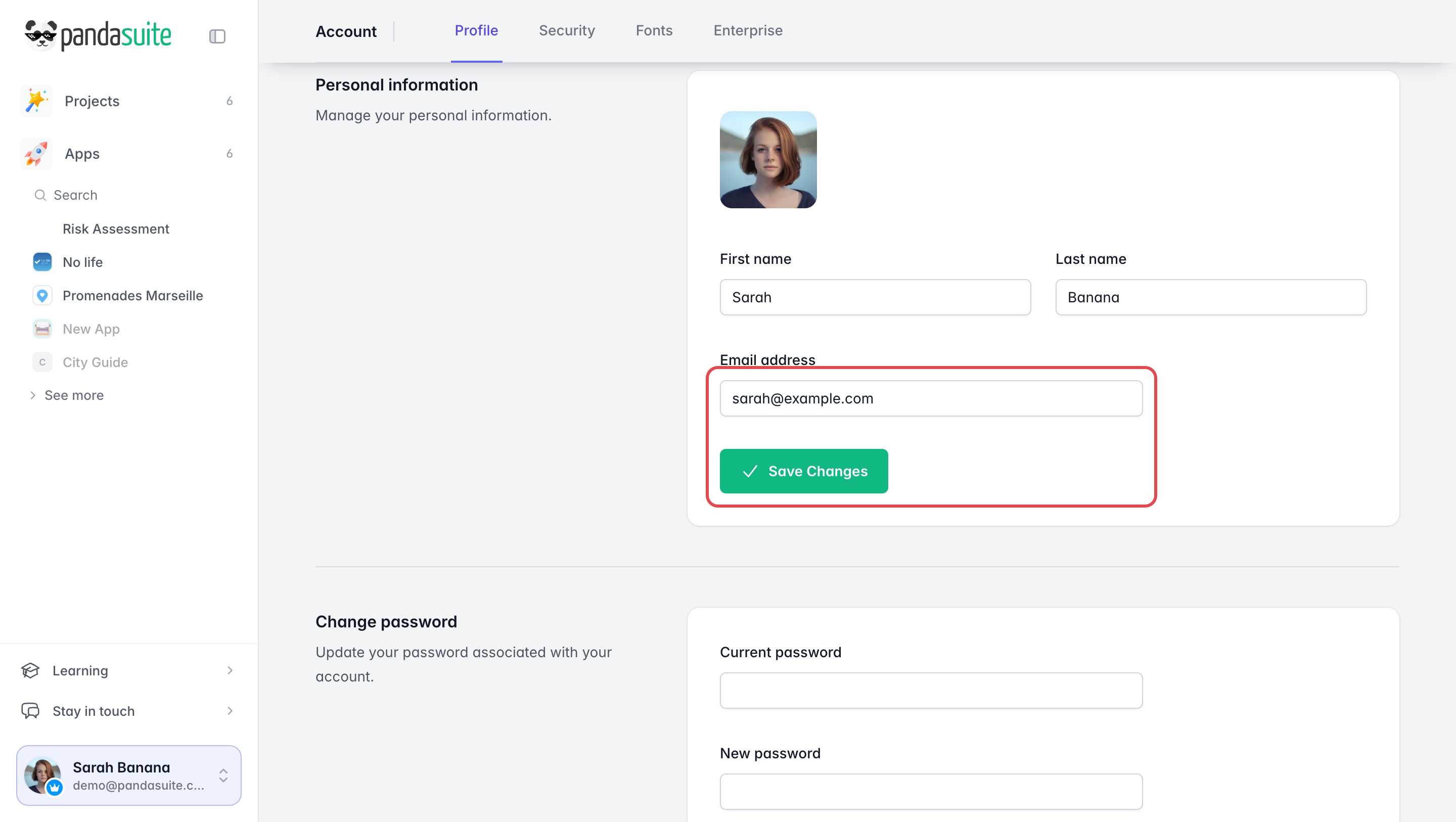Image resolution: width=1456 pixels, height=822 pixels.
Task: Switch to the Security tab
Action: pos(567,30)
